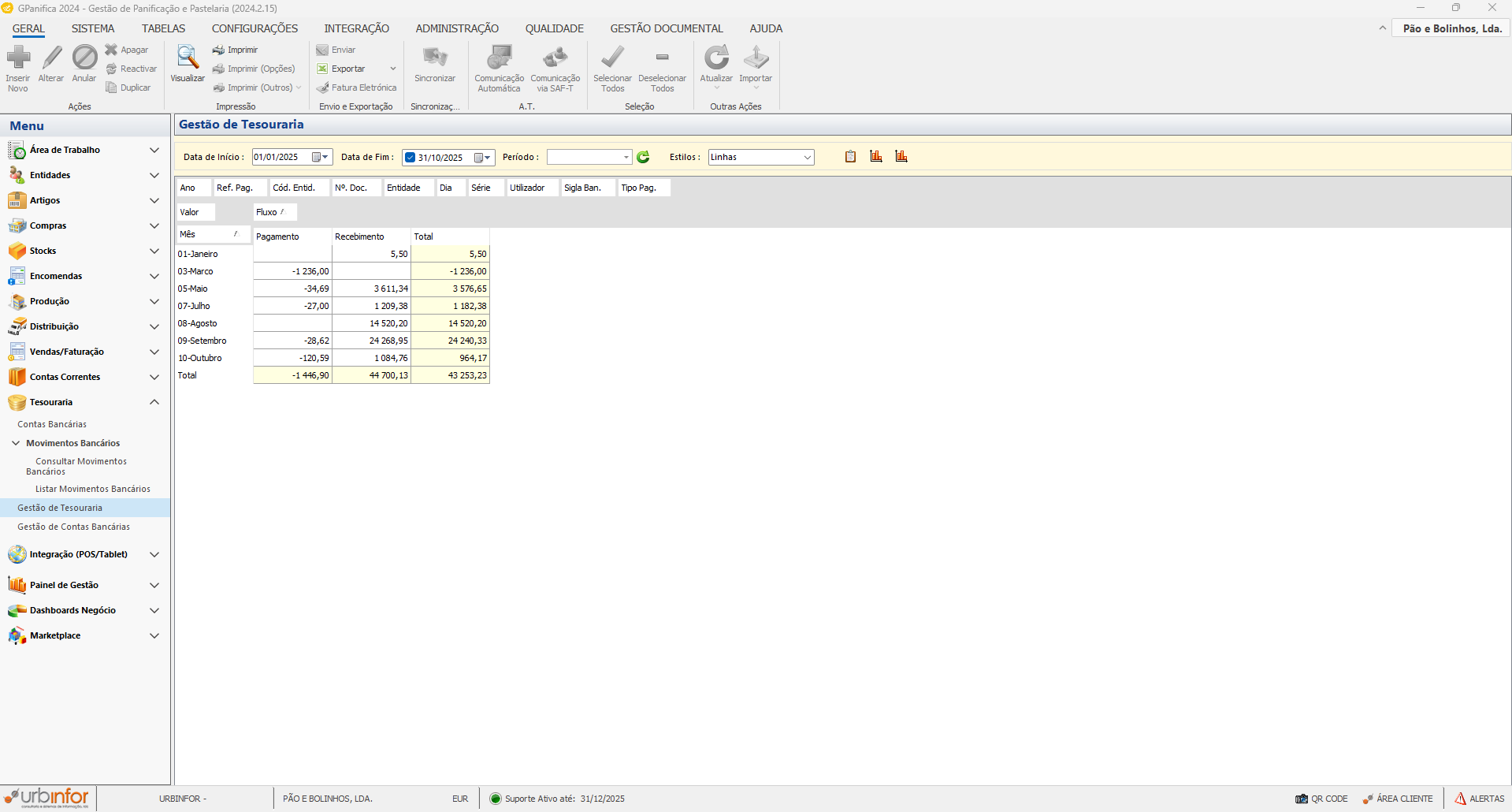1512x812 pixels.
Task: Open the CONFIGURAÇÕES ribbon tab
Action: [x=254, y=28]
